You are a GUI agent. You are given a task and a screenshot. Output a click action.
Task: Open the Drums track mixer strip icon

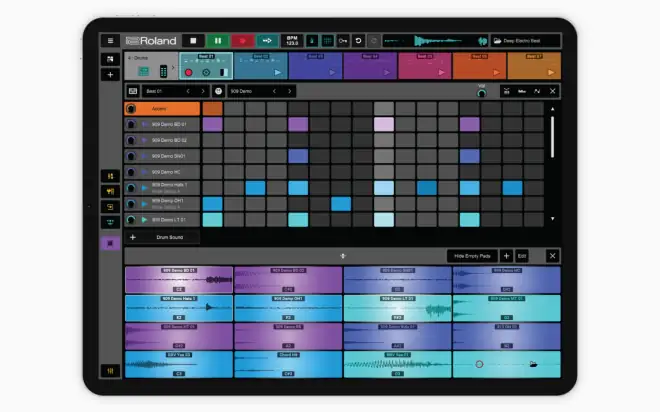pyautogui.click(x=163, y=72)
